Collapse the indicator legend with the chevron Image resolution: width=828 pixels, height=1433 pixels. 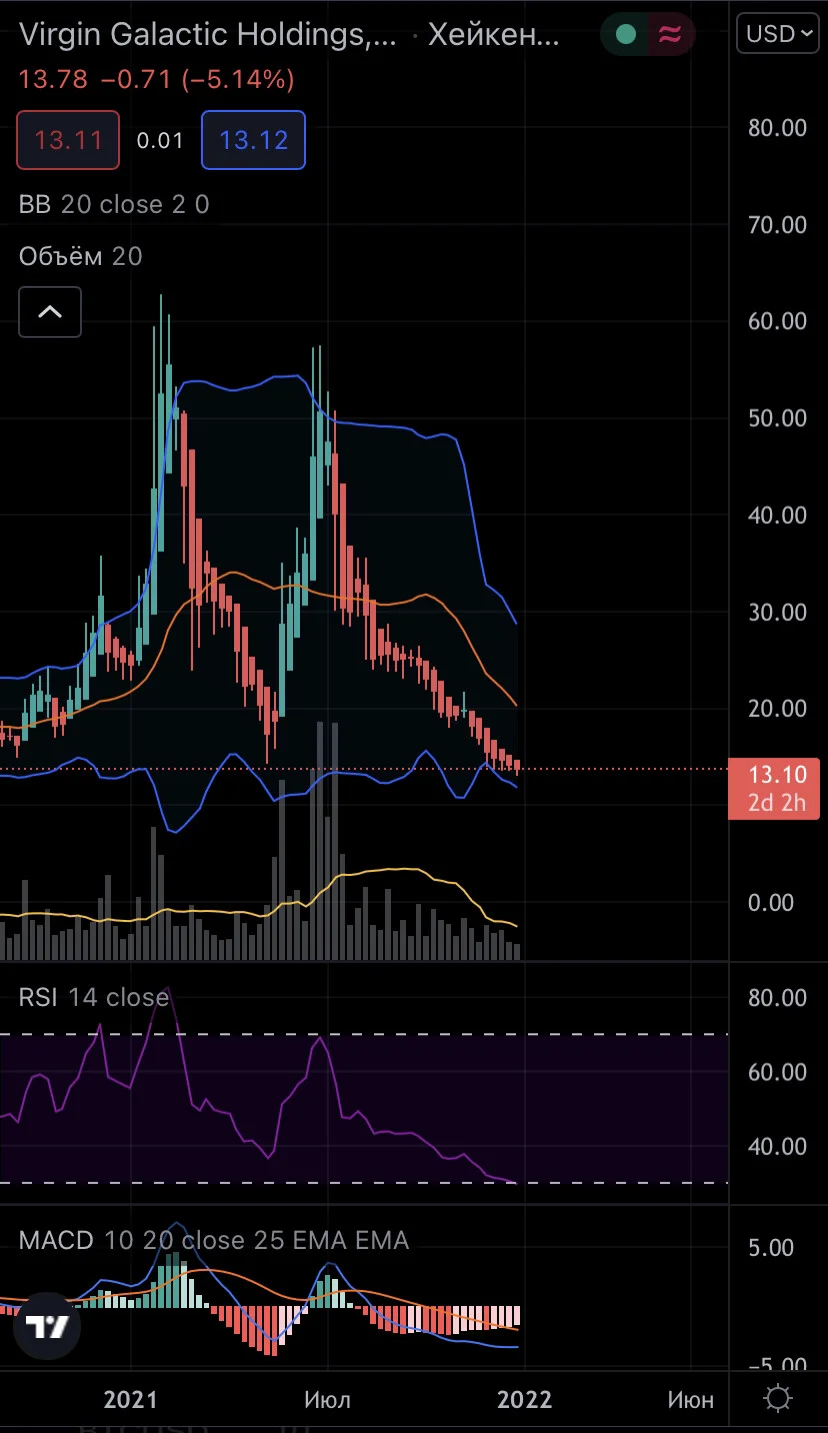click(50, 312)
